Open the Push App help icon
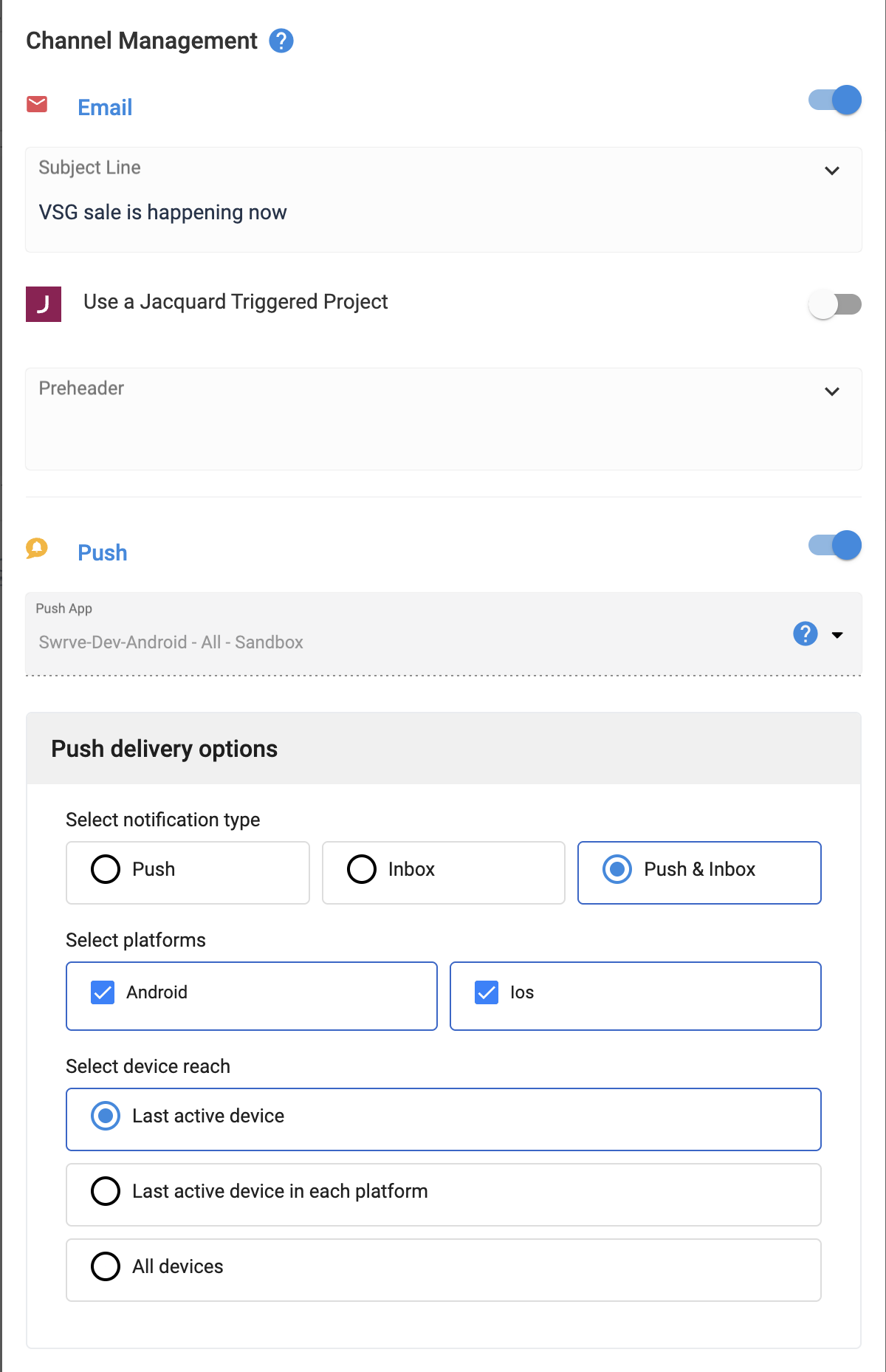The width and height of the screenshot is (886, 1372). 806,634
